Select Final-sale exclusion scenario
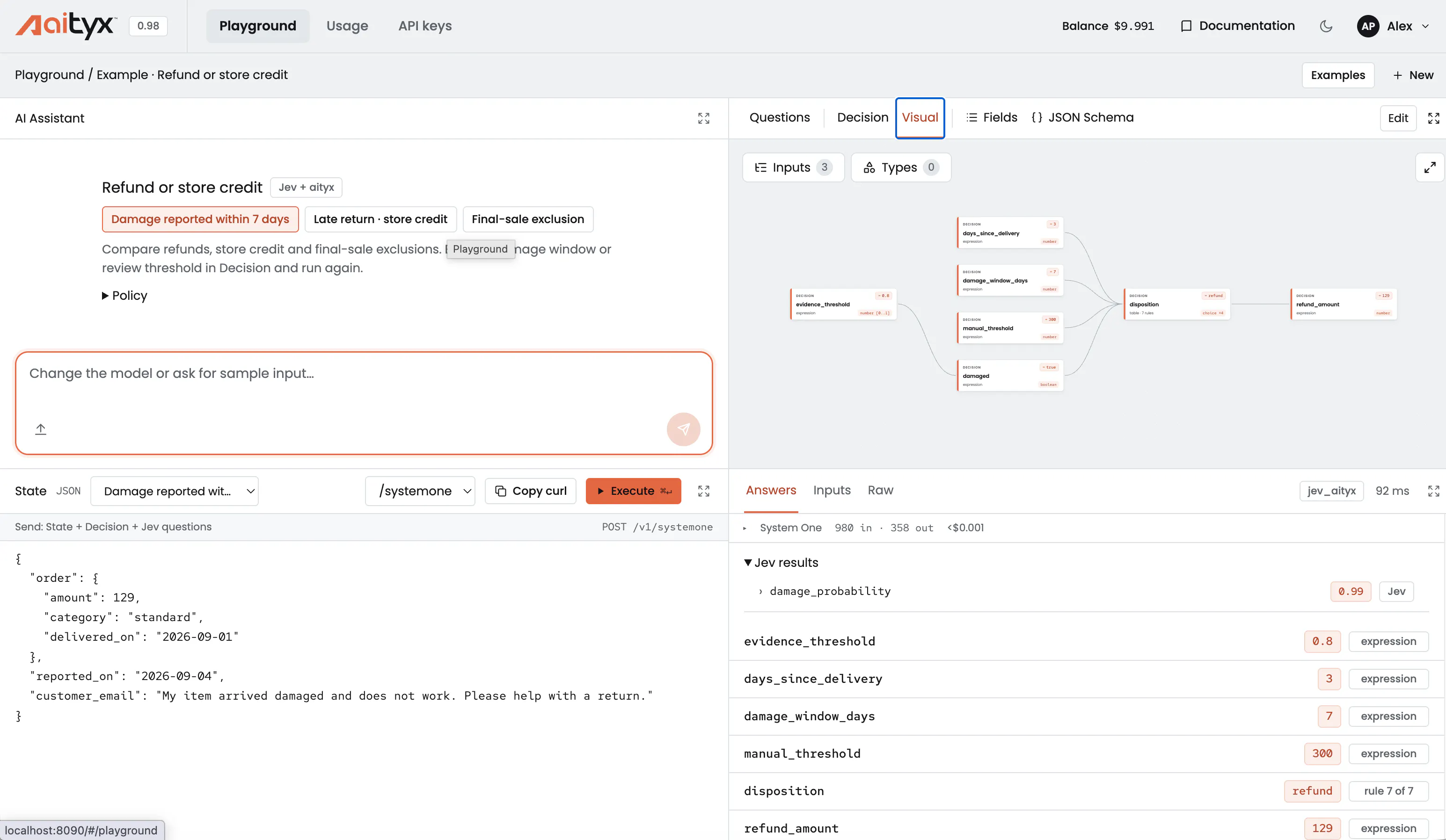This screenshot has height=840, width=1446. coord(528,219)
